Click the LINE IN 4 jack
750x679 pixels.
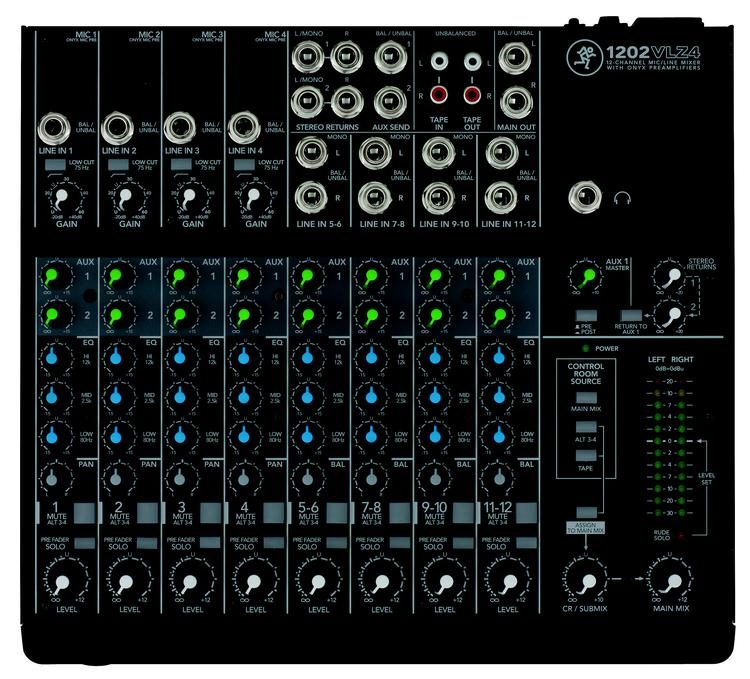(243, 129)
